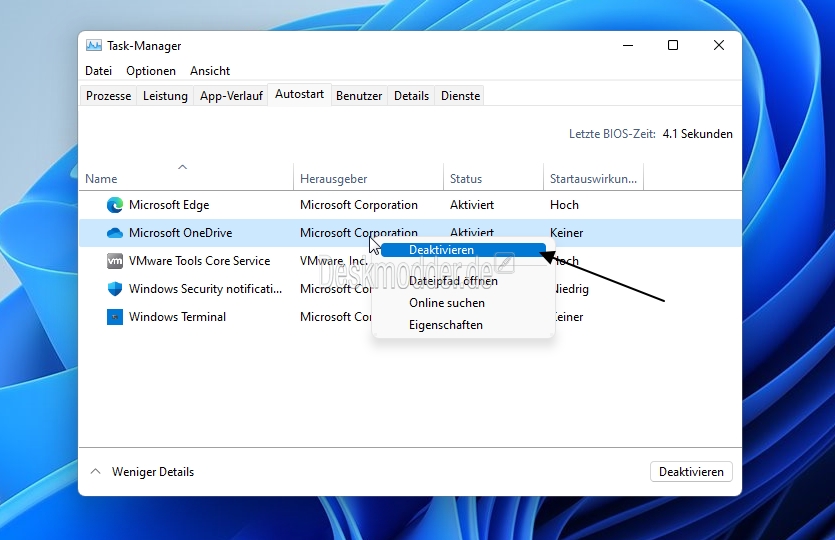
Task: Sort by the Startauswirkungen column header
Action: [x=593, y=179]
